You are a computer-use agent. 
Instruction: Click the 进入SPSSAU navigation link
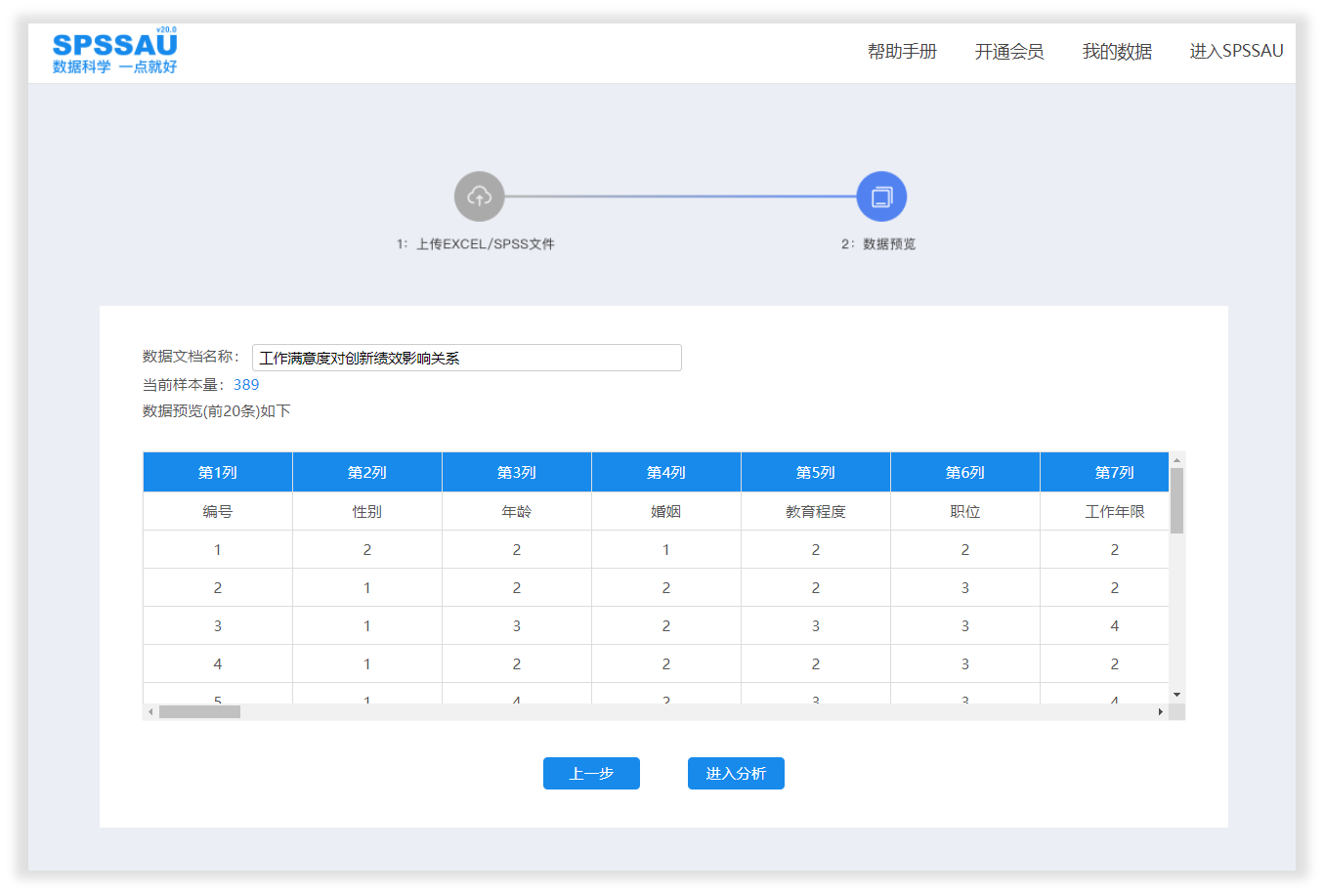tap(1235, 51)
